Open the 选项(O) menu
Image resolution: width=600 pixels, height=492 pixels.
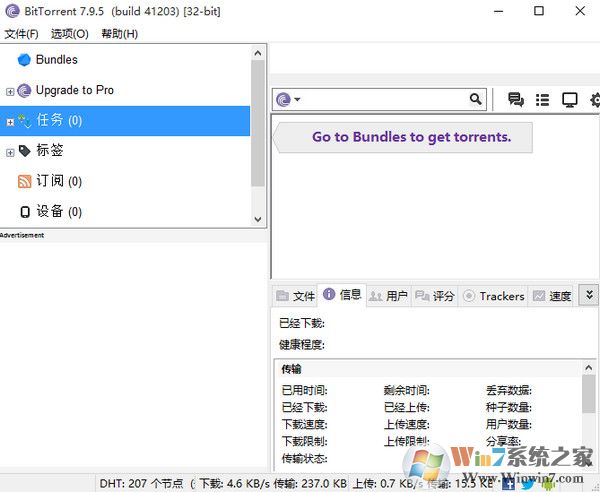70,34
